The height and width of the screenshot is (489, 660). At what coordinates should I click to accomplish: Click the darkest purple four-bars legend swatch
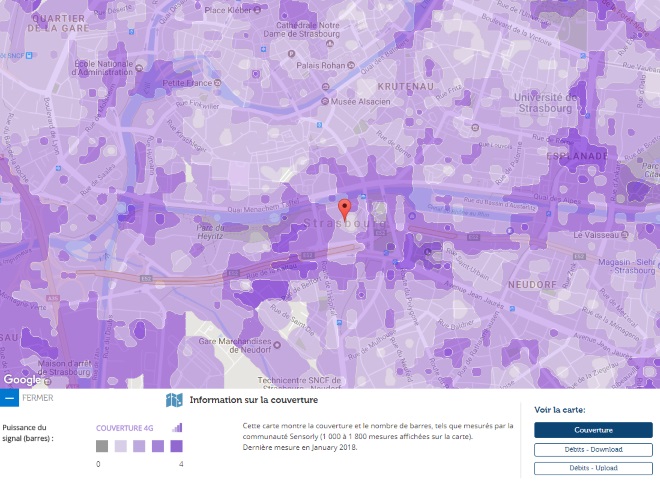[x=176, y=446]
